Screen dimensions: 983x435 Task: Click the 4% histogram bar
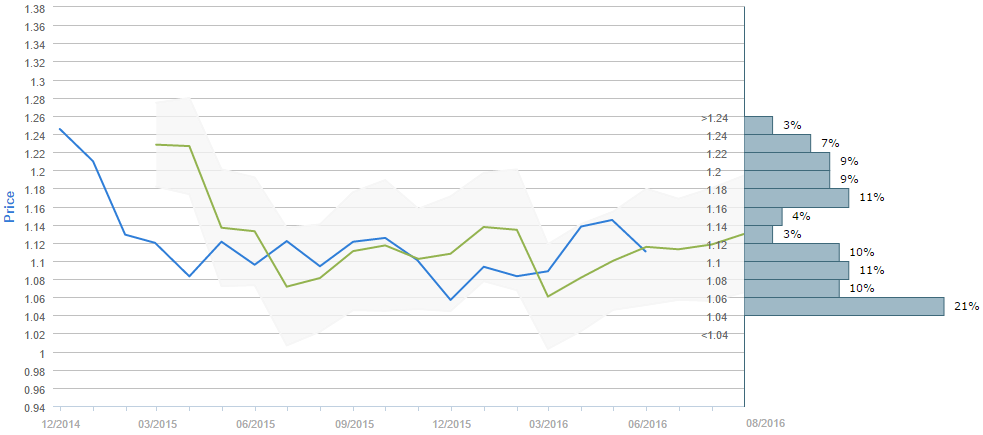[x=764, y=216]
